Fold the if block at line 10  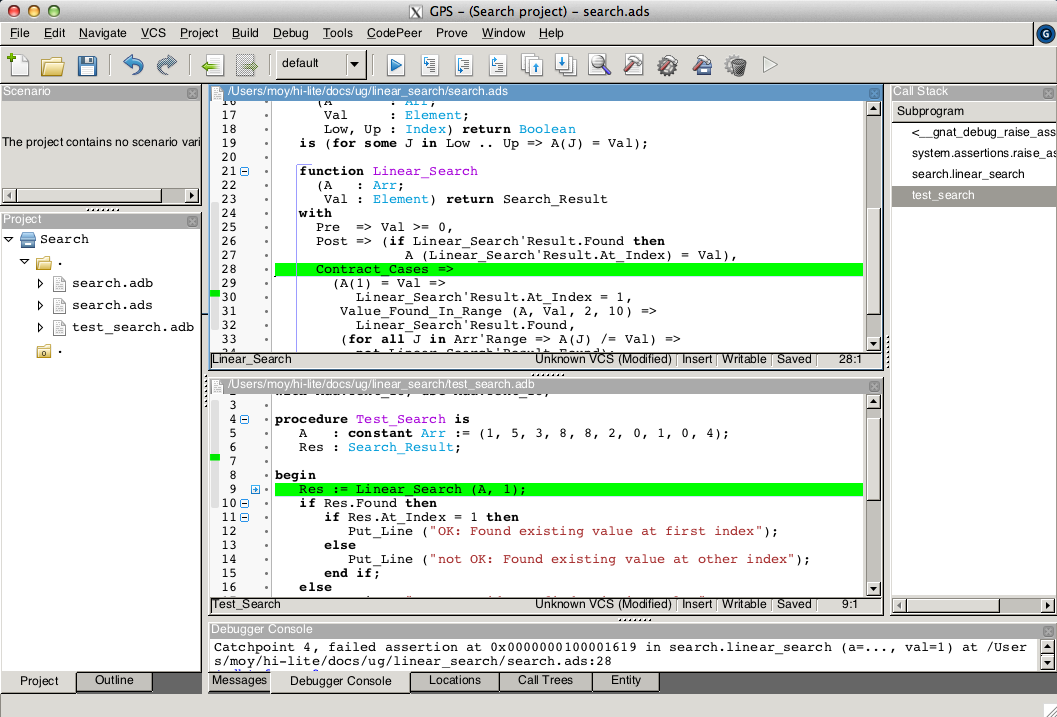point(245,503)
